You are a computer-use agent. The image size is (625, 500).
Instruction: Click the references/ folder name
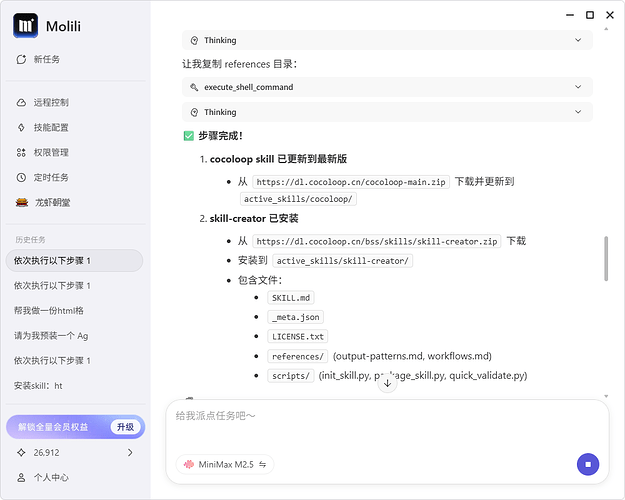tap(297, 356)
